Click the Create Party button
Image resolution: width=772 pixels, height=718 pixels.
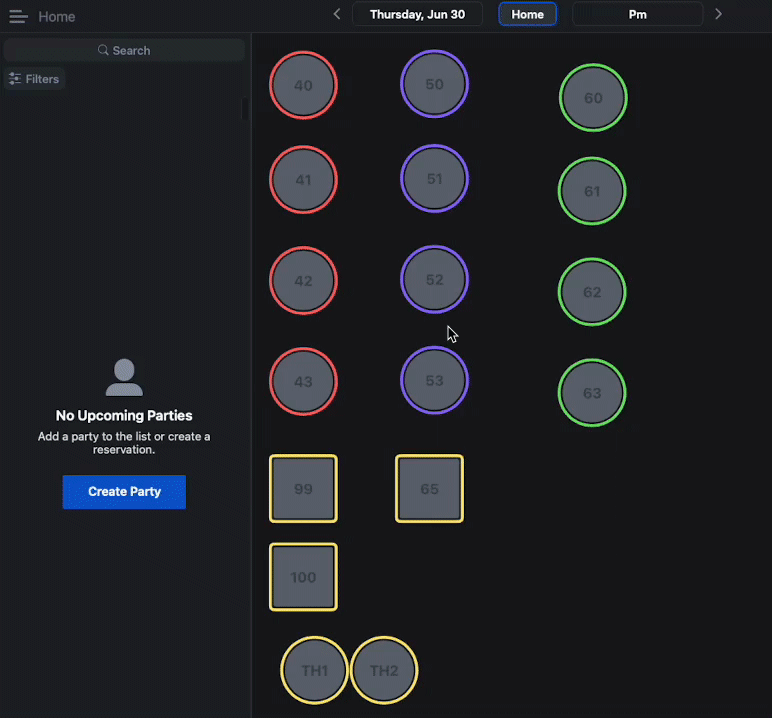point(124,491)
